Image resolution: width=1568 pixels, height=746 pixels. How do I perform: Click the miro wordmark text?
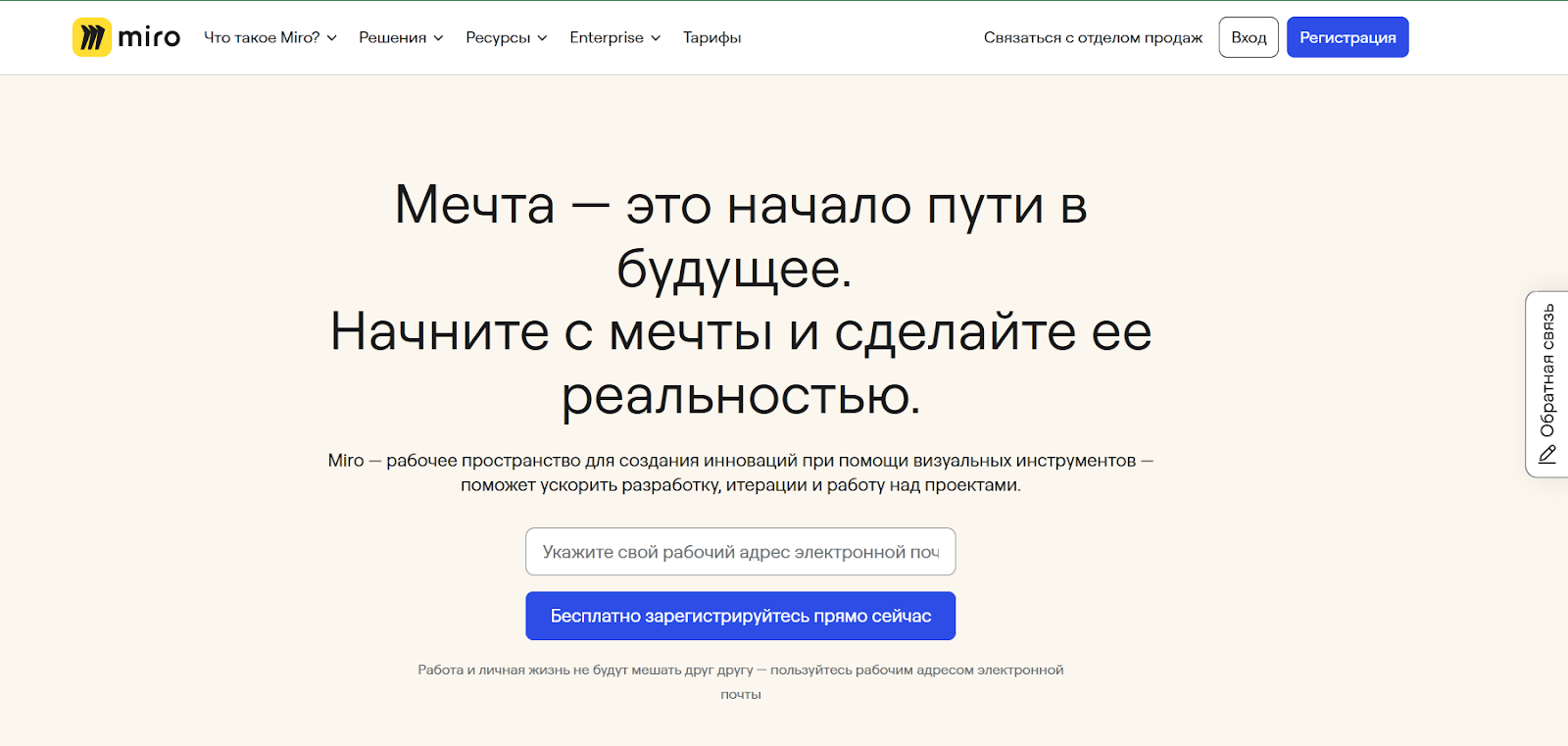[149, 37]
